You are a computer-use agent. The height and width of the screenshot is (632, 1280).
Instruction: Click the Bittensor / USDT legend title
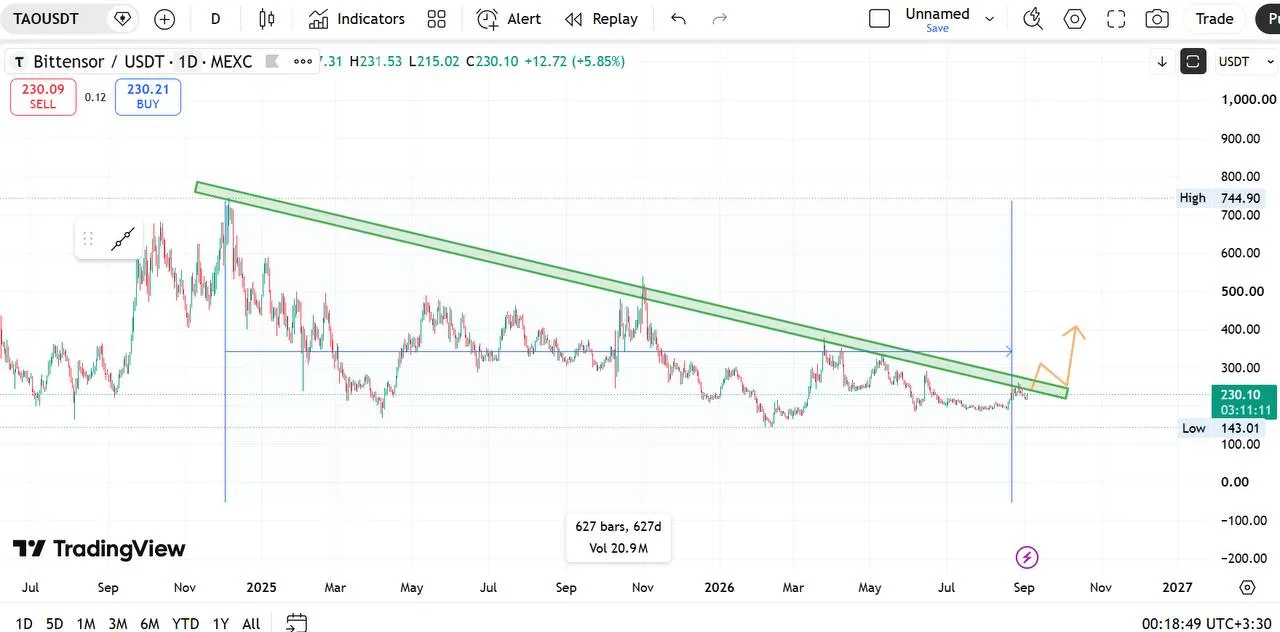click(x=143, y=62)
